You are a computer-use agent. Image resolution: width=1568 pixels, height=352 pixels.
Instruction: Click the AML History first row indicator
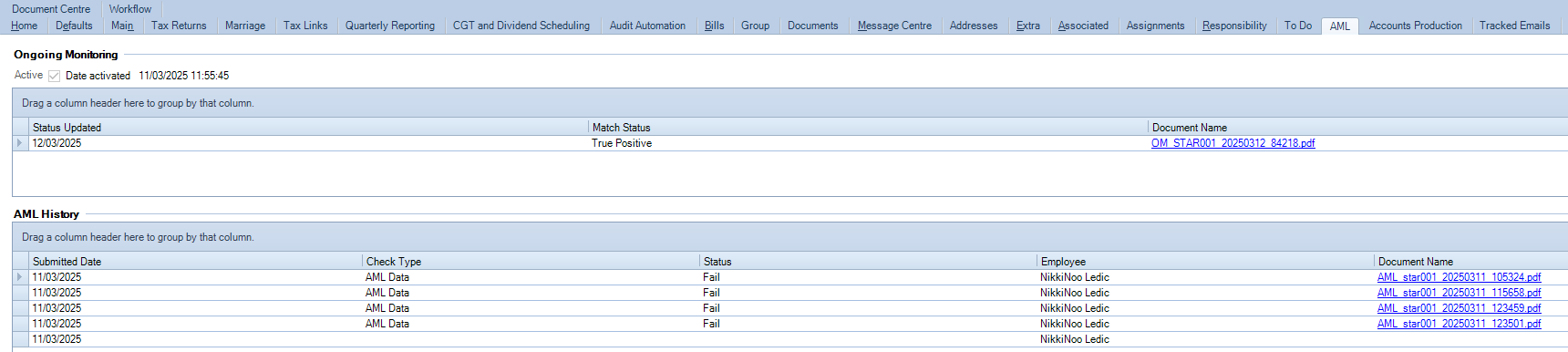(x=20, y=277)
